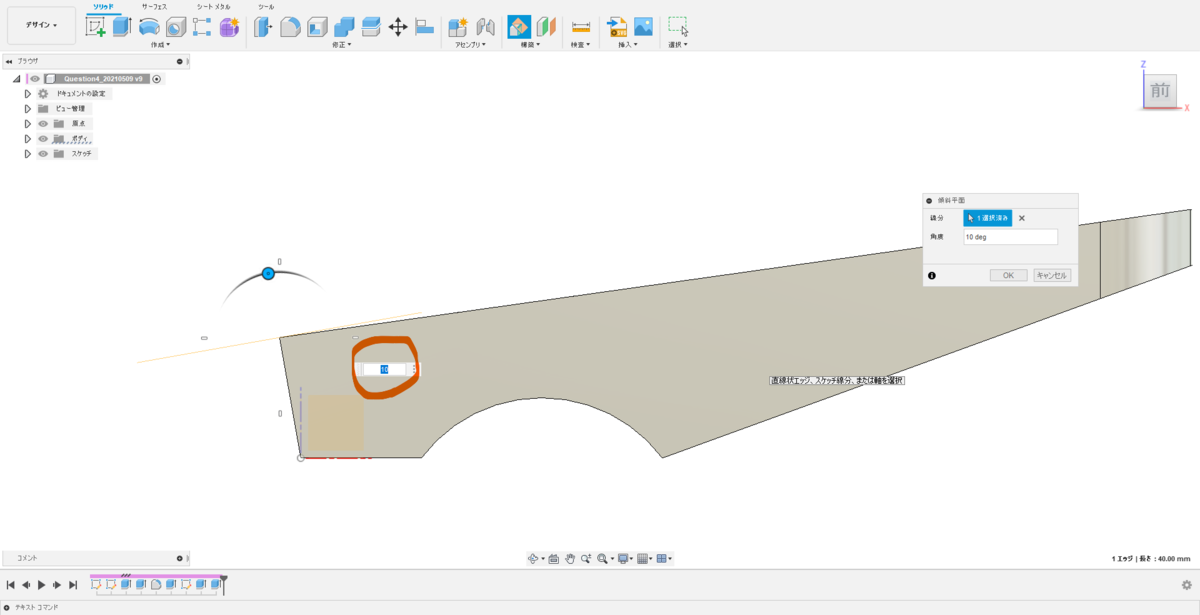This screenshot has width=1200, height=615.
Task: Click the 前 face of ViewCube
Action: (1160, 90)
